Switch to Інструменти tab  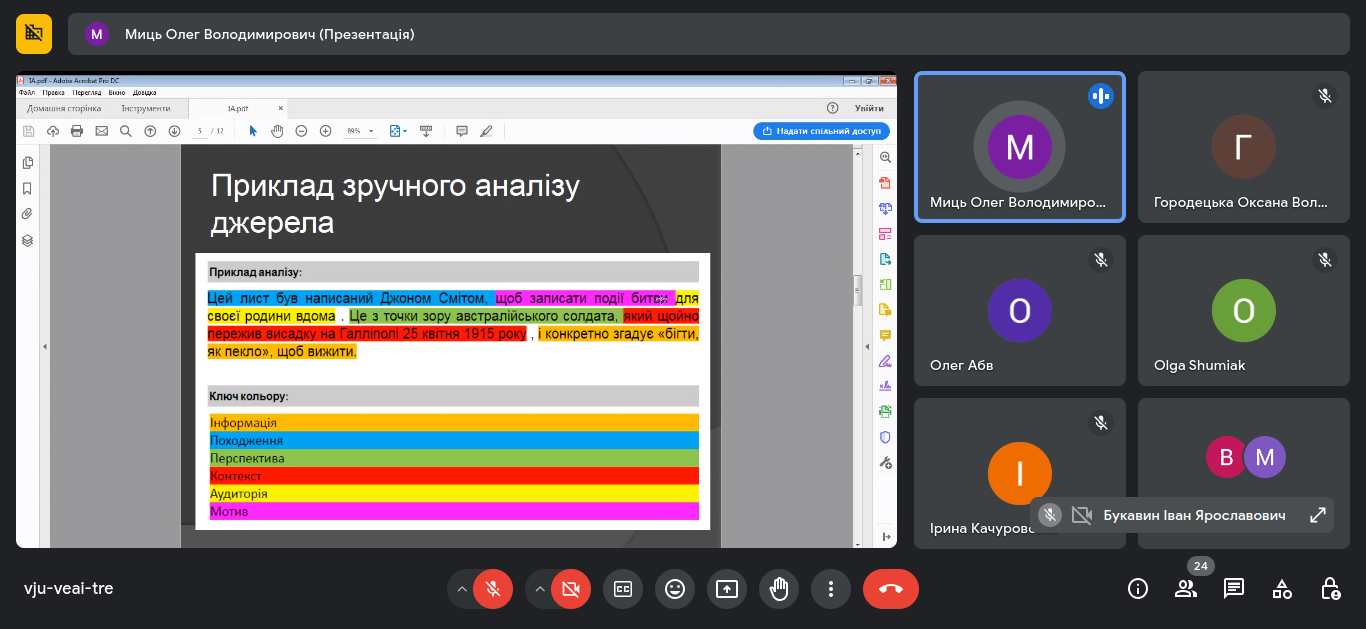click(x=146, y=108)
